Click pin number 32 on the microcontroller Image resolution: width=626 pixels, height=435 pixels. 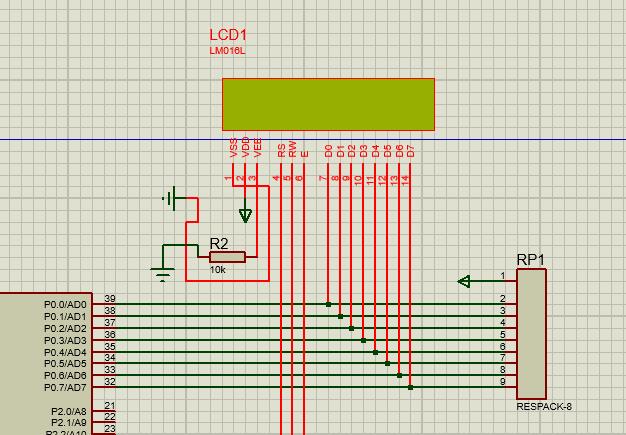point(110,382)
